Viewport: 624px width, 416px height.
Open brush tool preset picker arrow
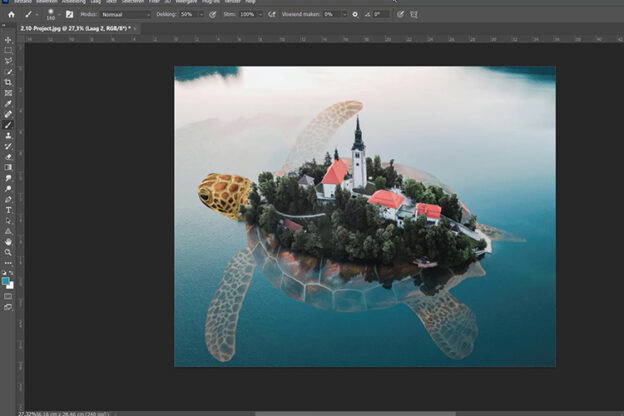pos(37,15)
